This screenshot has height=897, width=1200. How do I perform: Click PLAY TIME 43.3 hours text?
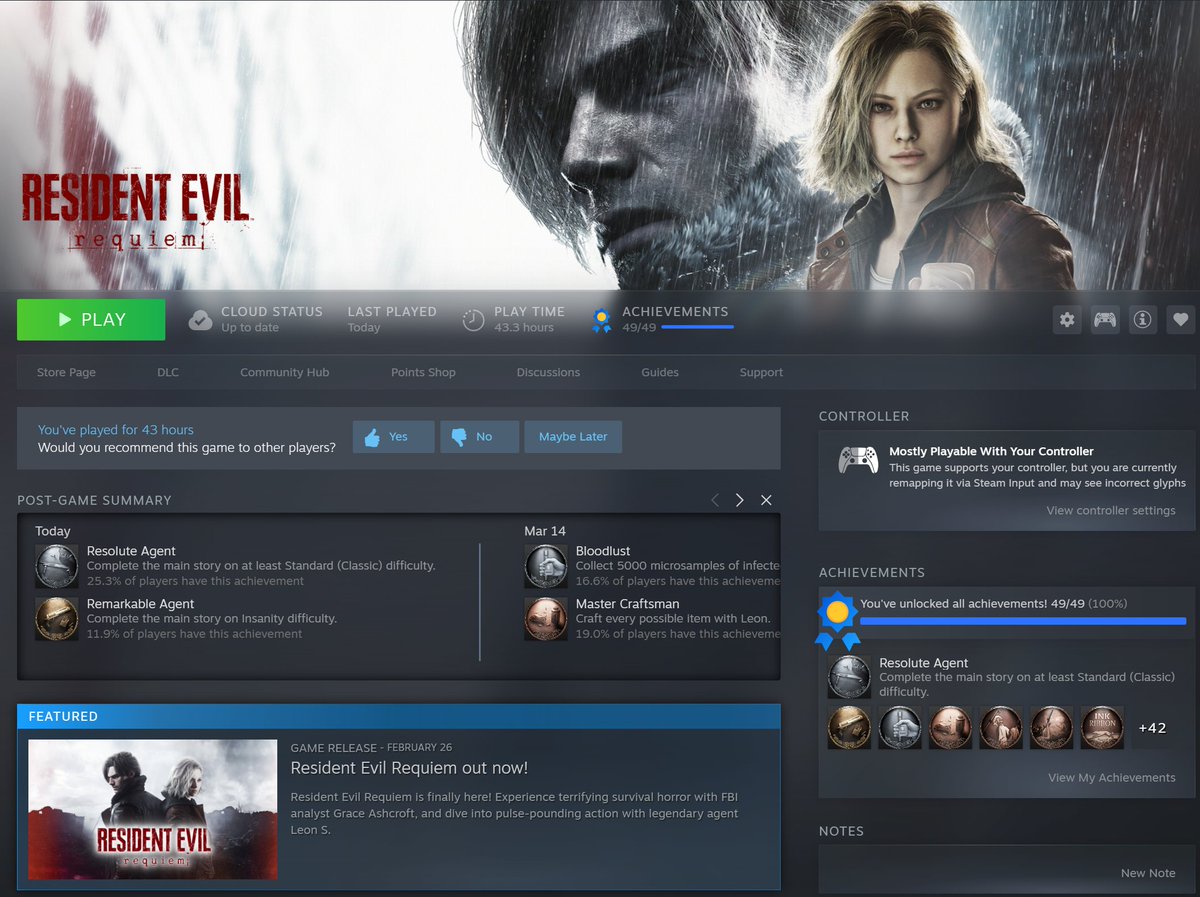pyautogui.click(x=529, y=319)
